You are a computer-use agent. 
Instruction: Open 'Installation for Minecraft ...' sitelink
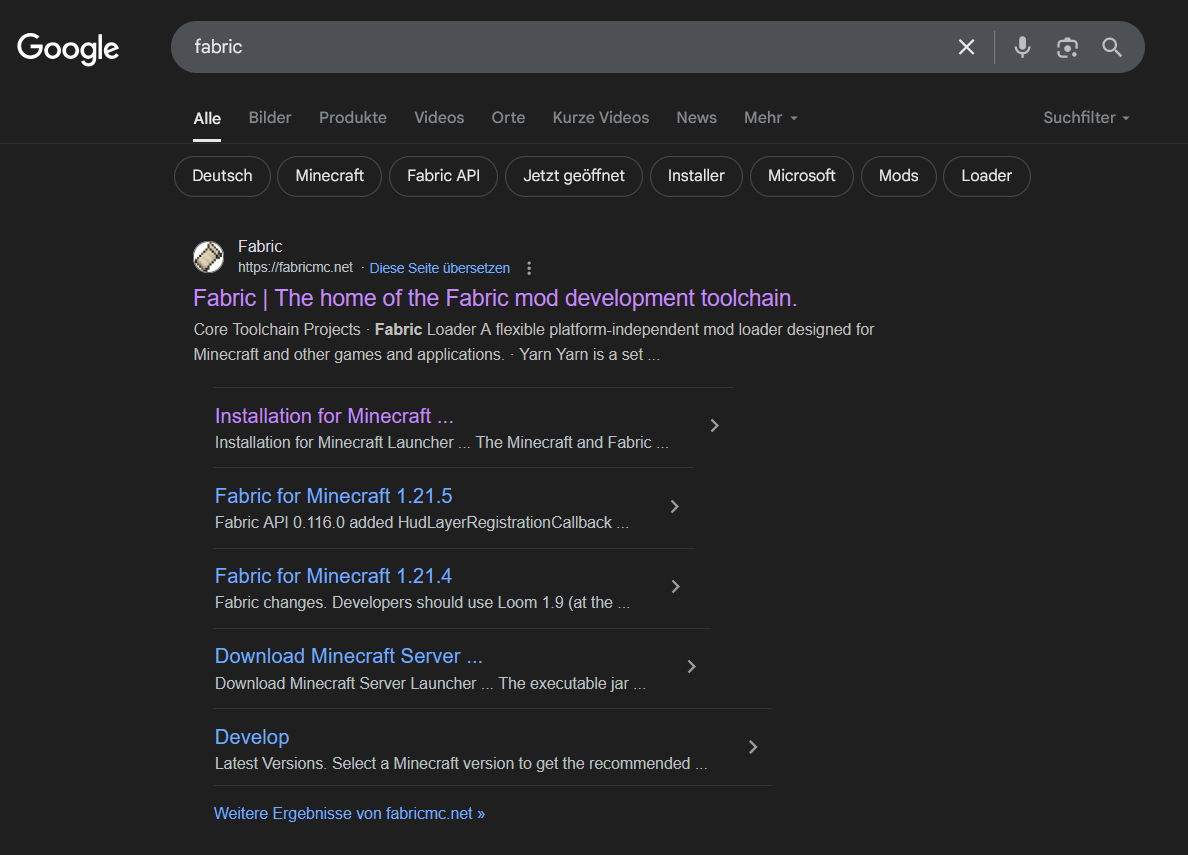[x=334, y=416]
